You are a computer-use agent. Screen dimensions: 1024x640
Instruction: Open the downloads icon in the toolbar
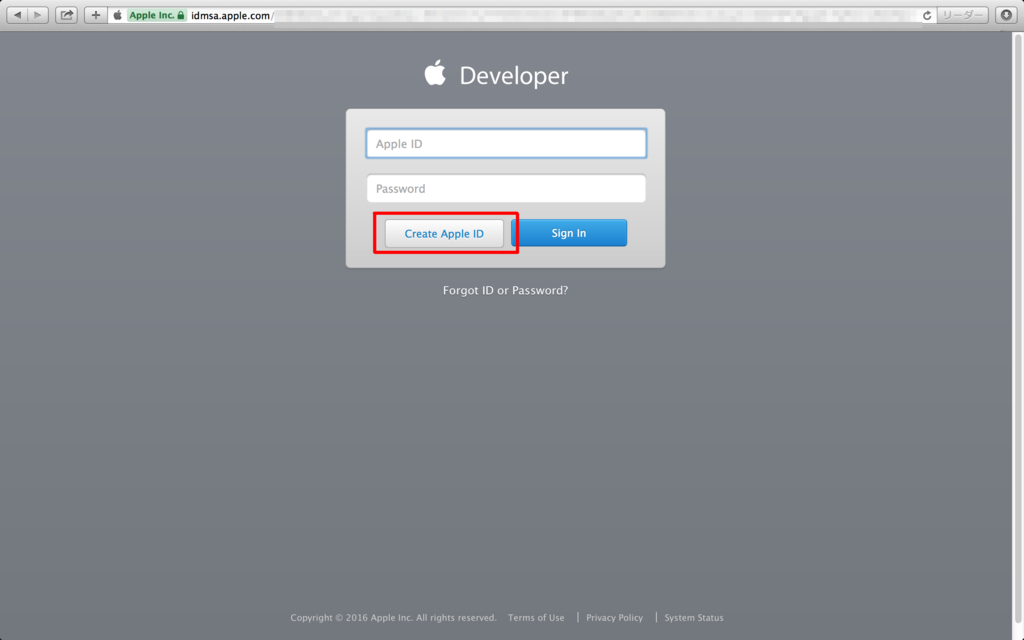pyautogui.click(x=1006, y=15)
